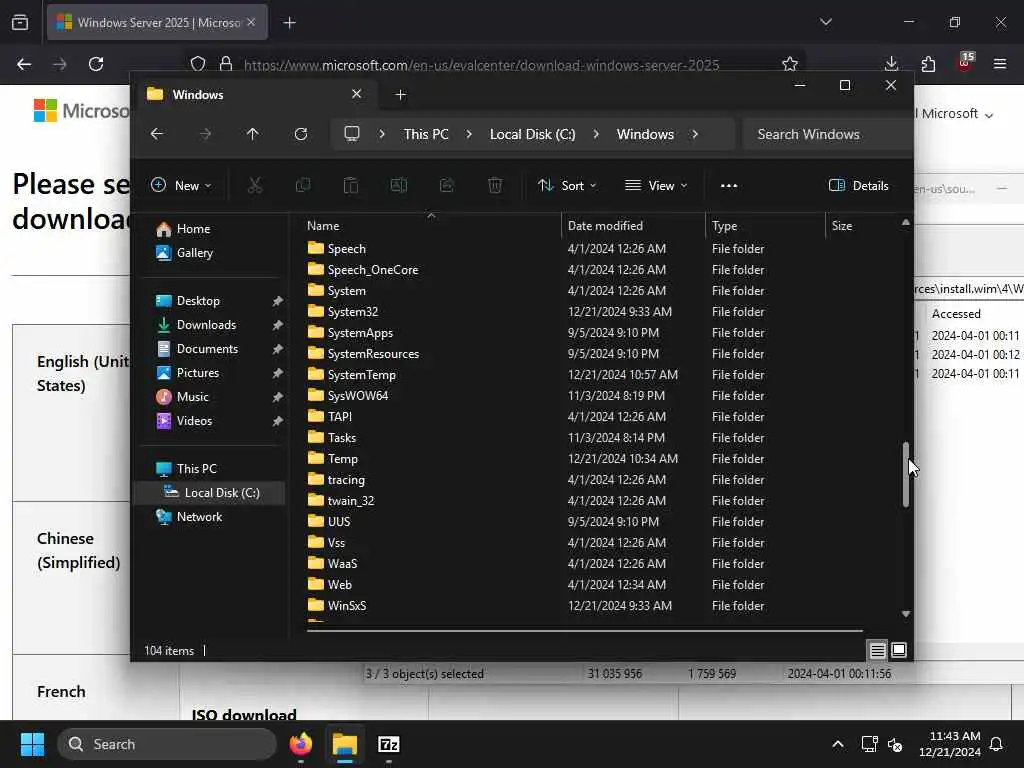Sort by the Date modified column header
Viewport: 1024px width, 768px height.
[x=605, y=225]
